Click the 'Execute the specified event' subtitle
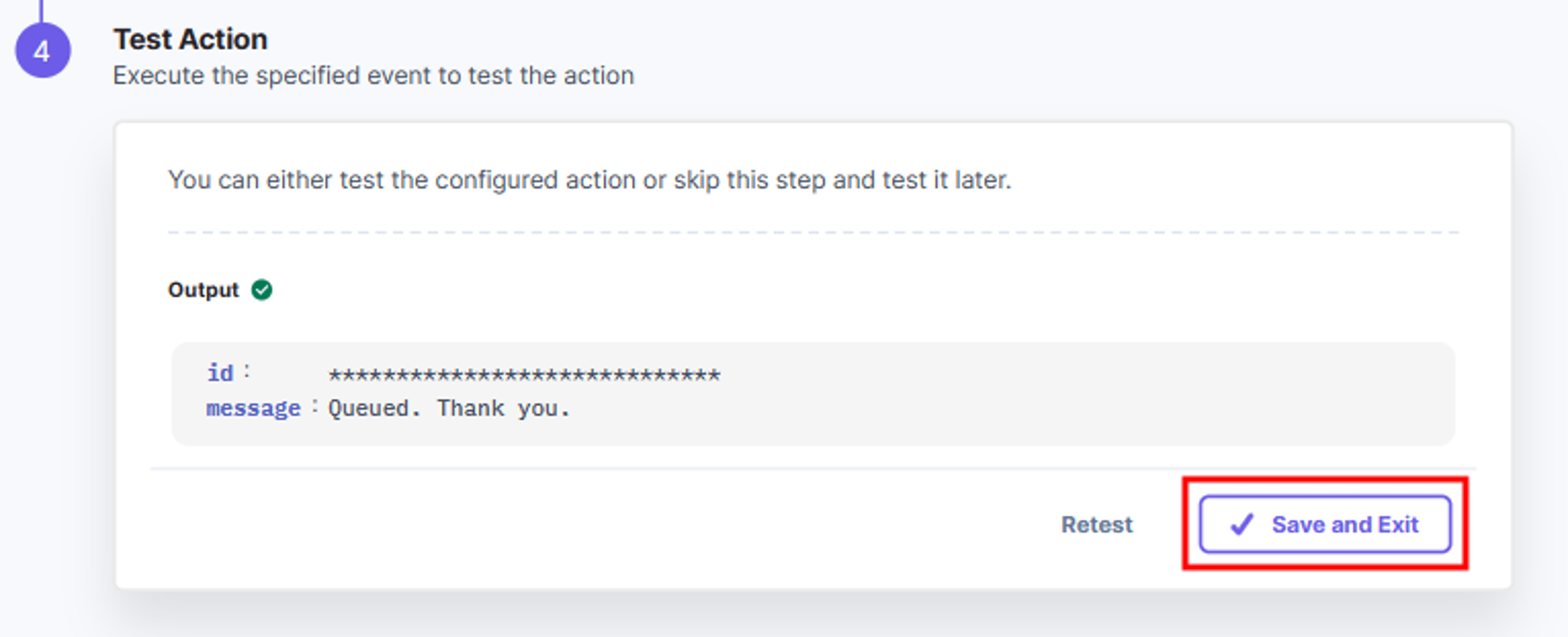This screenshot has width=1568, height=637. pyautogui.click(x=374, y=76)
